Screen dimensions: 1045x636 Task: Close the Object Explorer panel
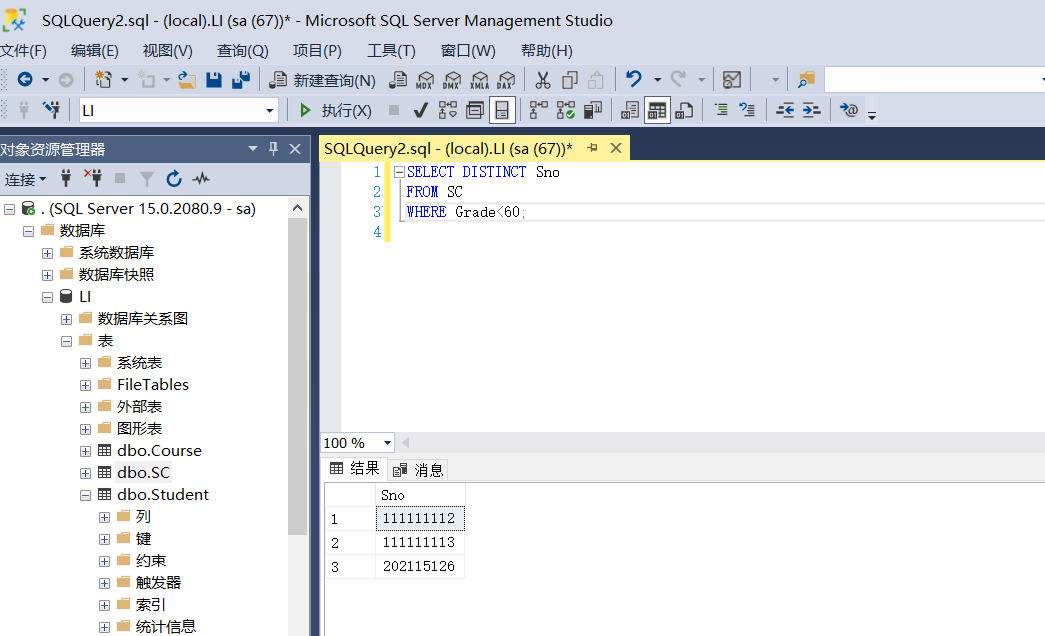click(x=295, y=149)
